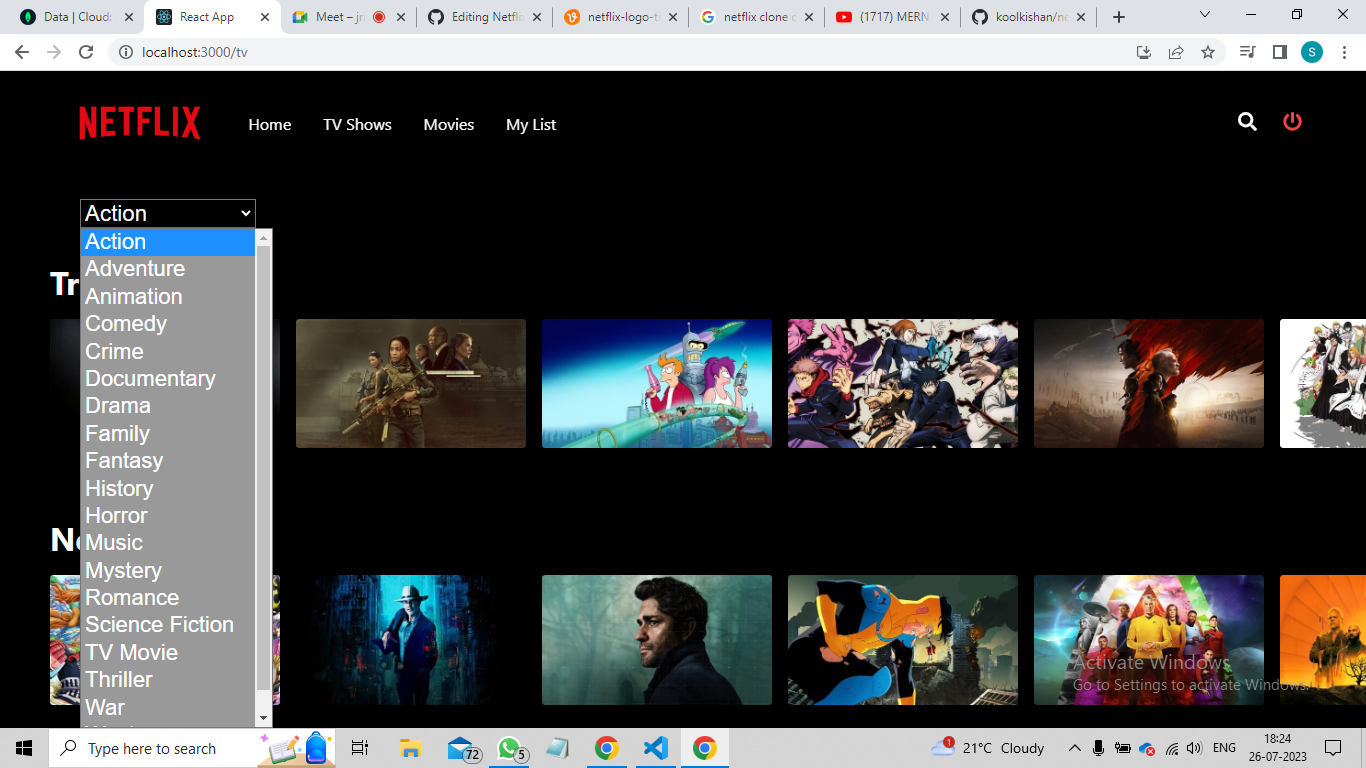Image resolution: width=1366 pixels, height=768 pixels.
Task: Choose Horror in the open genre dropdown
Action: [x=116, y=515]
